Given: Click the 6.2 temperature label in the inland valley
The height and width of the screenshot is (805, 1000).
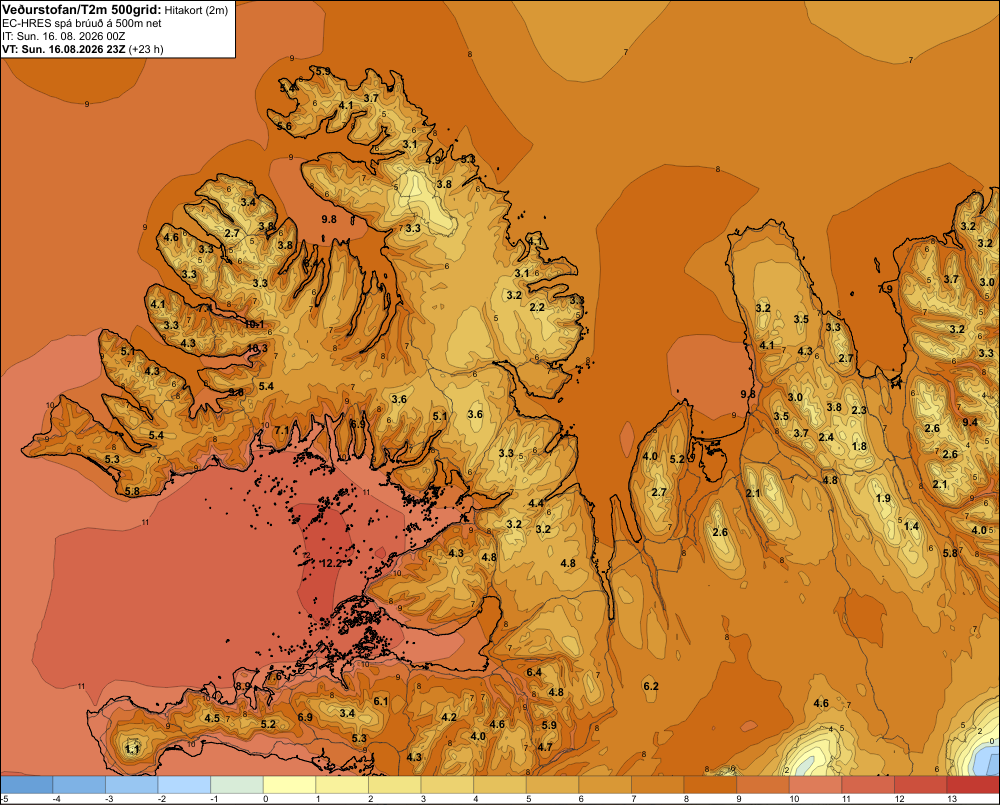Looking at the screenshot, I should pyautogui.click(x=651, y=686).
